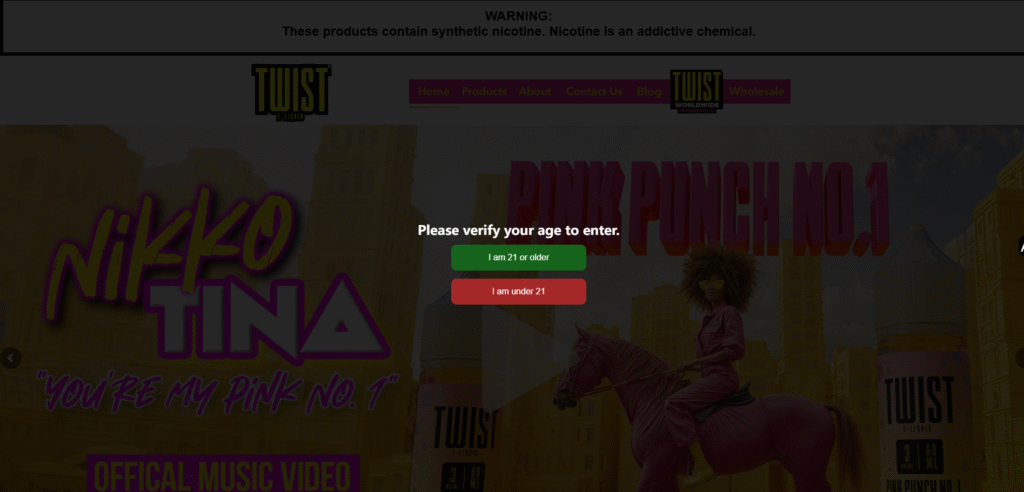The height and width of the screenshot is (492, 1024).
Task: Select Contact Us in the navigation bar
Action: point(594,91)
